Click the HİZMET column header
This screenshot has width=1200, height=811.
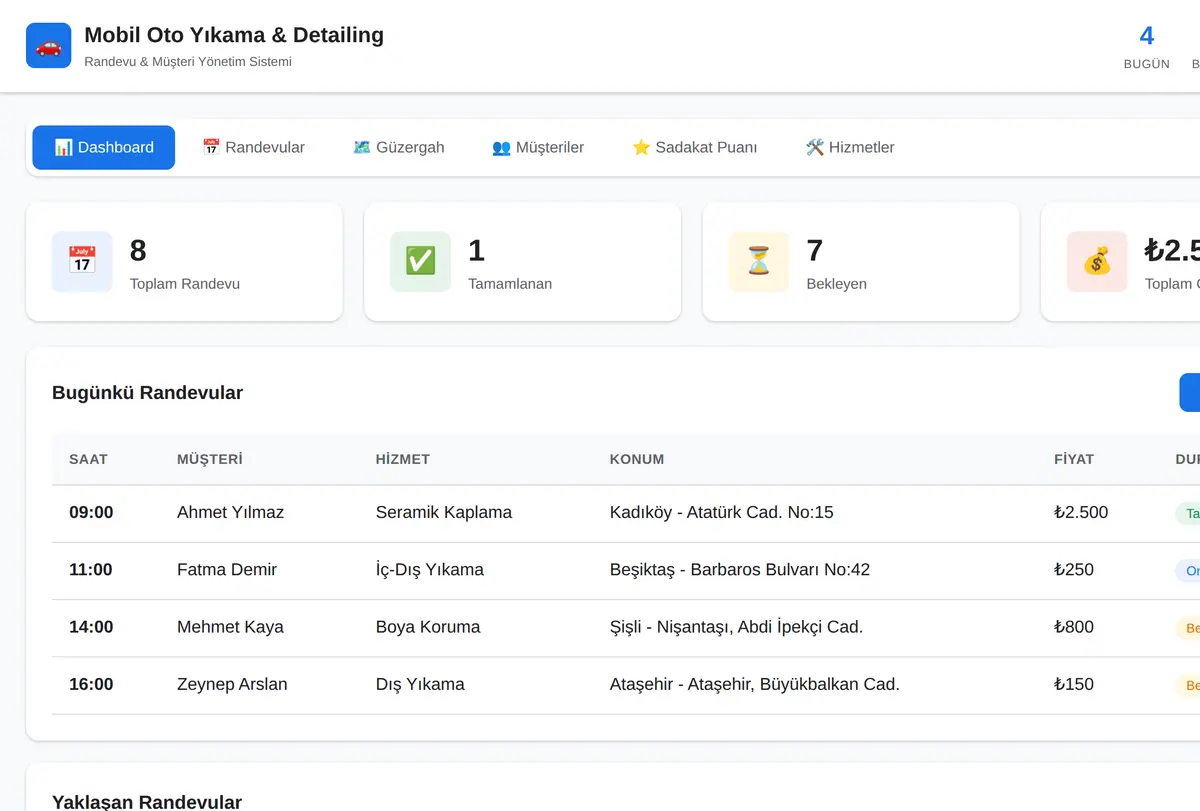pyautogui.click(x=403, y=459)
